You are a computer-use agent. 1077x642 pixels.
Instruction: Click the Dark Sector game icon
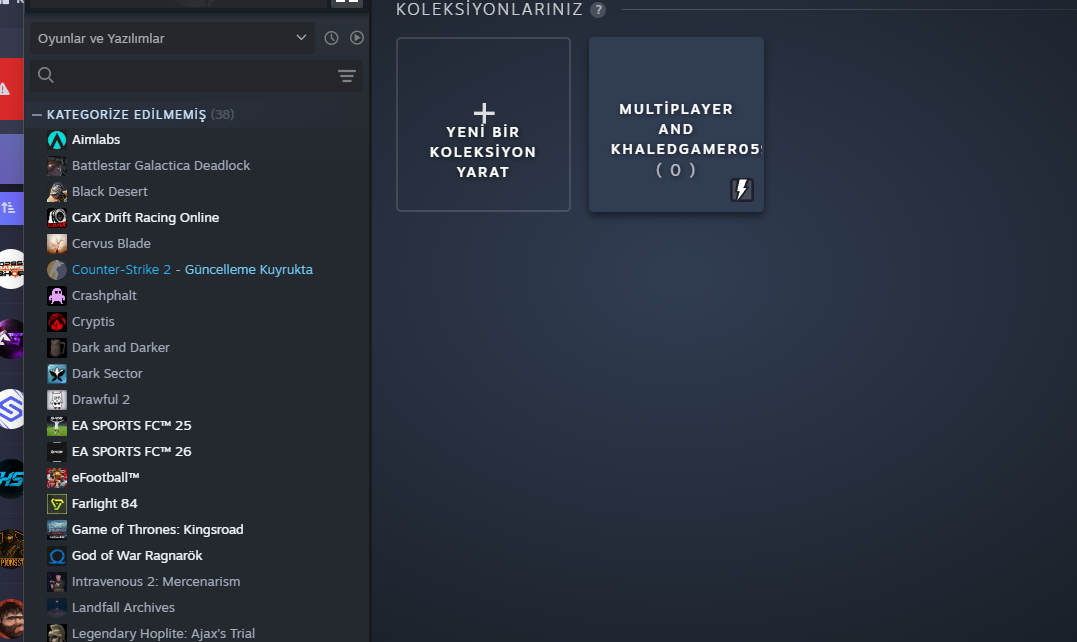coord(57,374)
